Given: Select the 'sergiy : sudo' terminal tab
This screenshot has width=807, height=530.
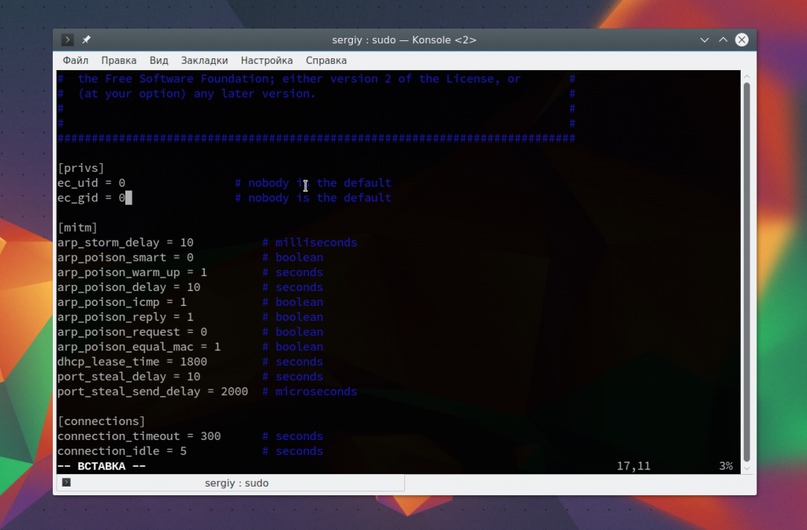Looking at the screenshot, I should click(237, 483).
